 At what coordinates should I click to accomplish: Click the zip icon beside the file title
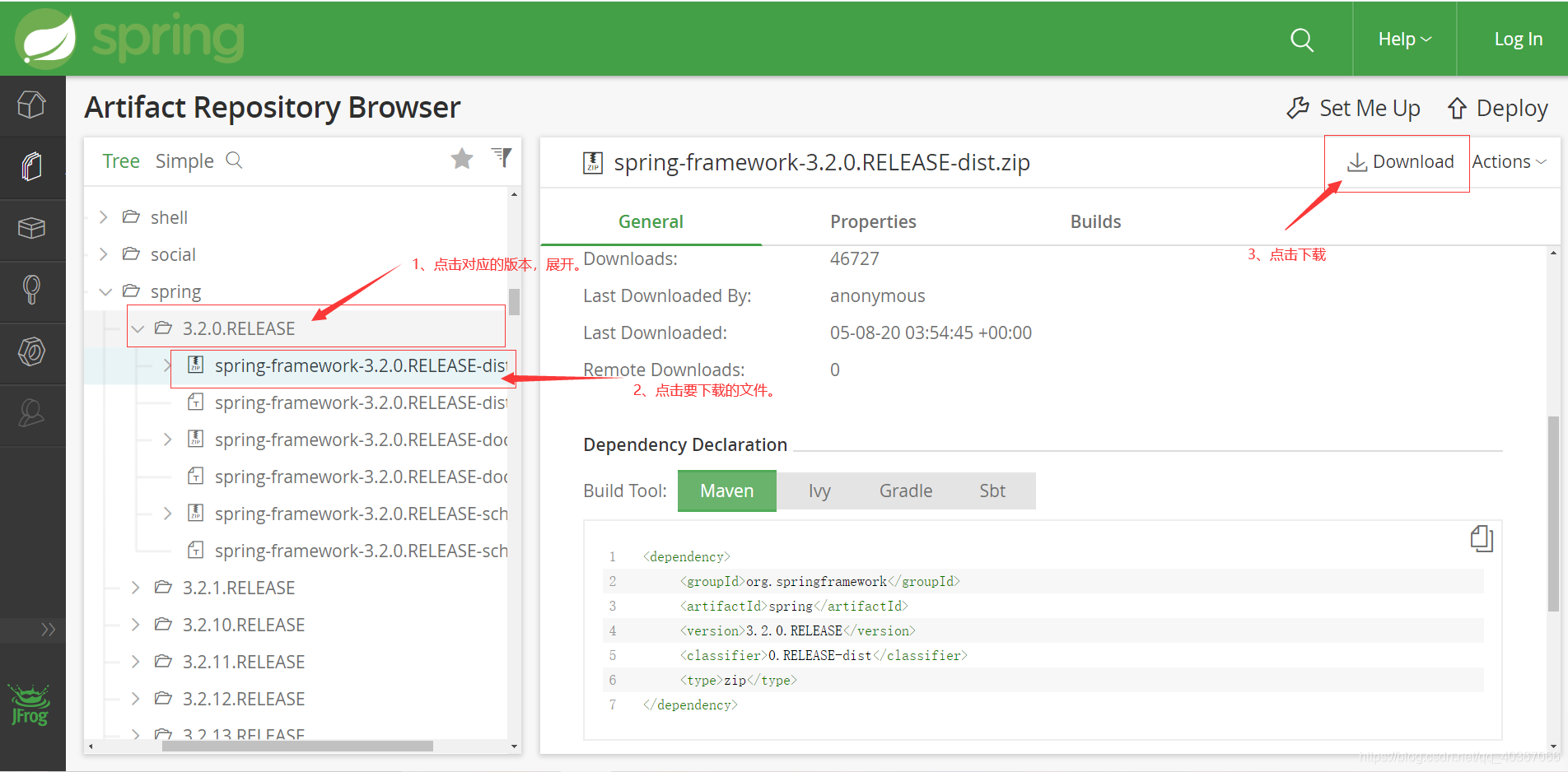[x=593, y=163]
